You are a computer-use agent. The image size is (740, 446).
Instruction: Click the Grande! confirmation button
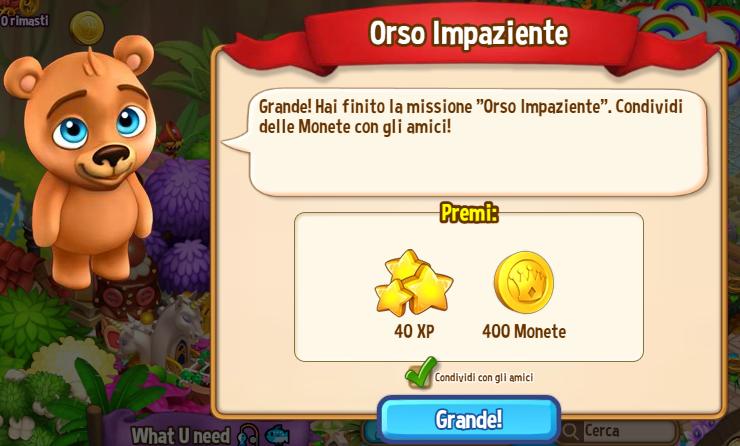point(469,420)
